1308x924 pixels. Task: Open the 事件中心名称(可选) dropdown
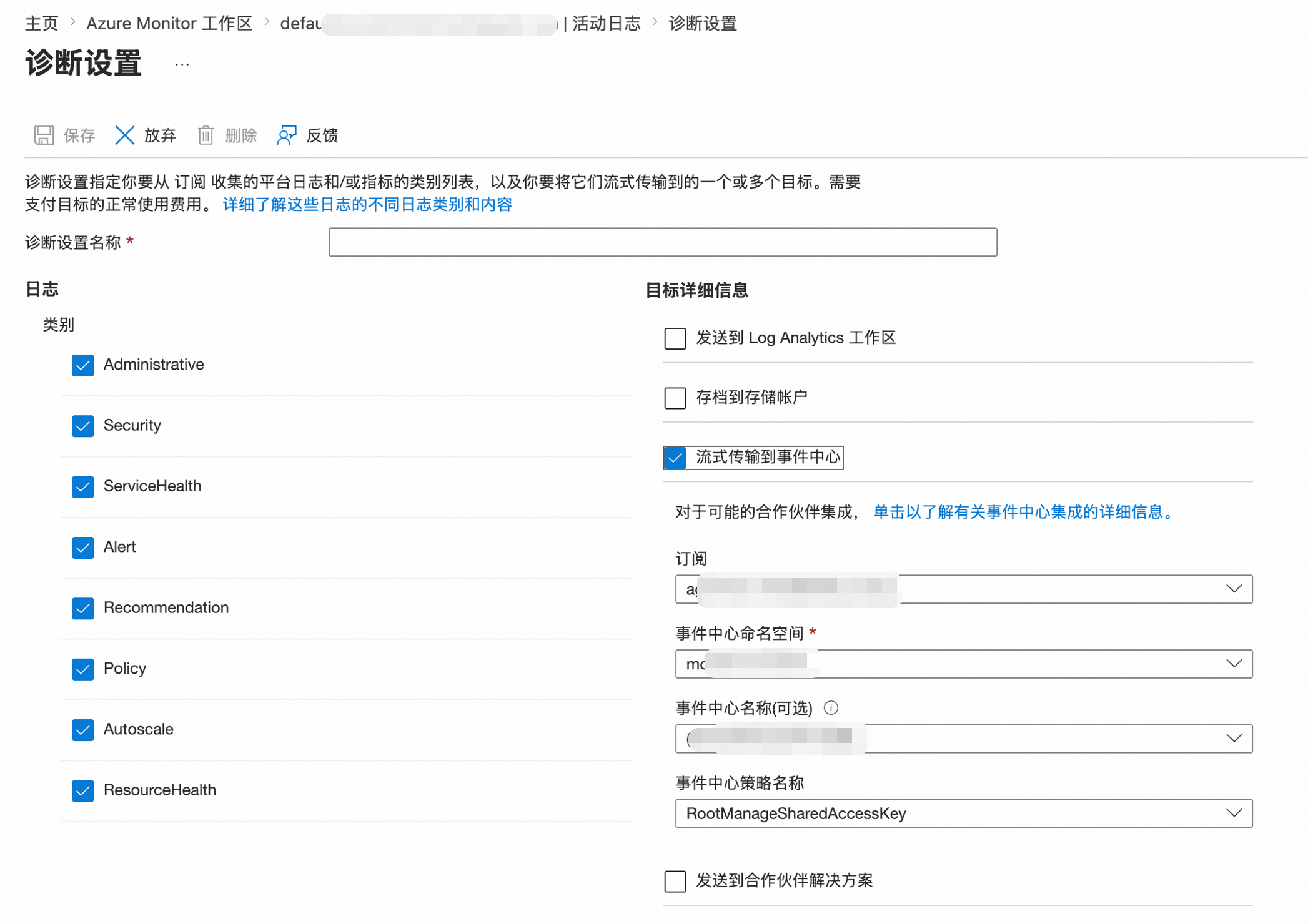pos(964,739)
